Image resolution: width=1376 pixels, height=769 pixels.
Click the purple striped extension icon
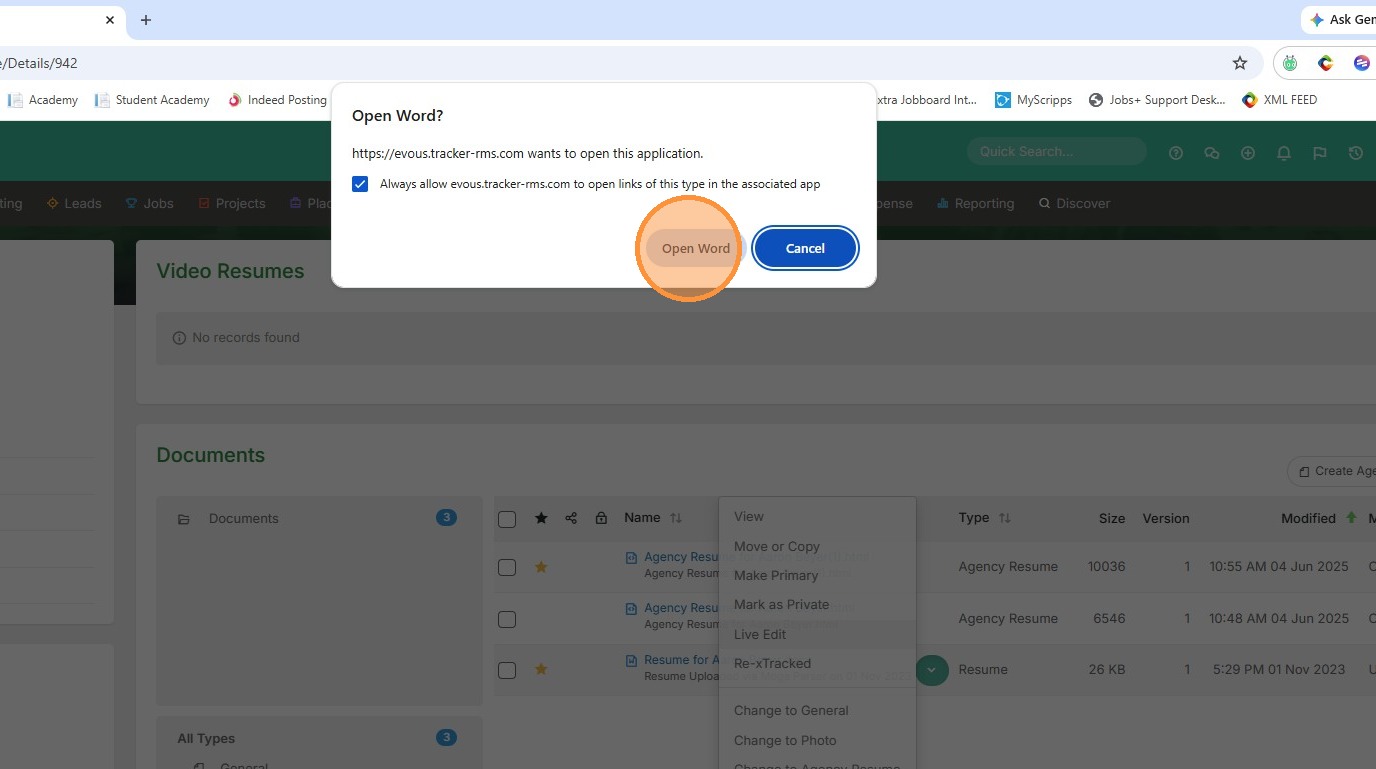(1361, 63)
